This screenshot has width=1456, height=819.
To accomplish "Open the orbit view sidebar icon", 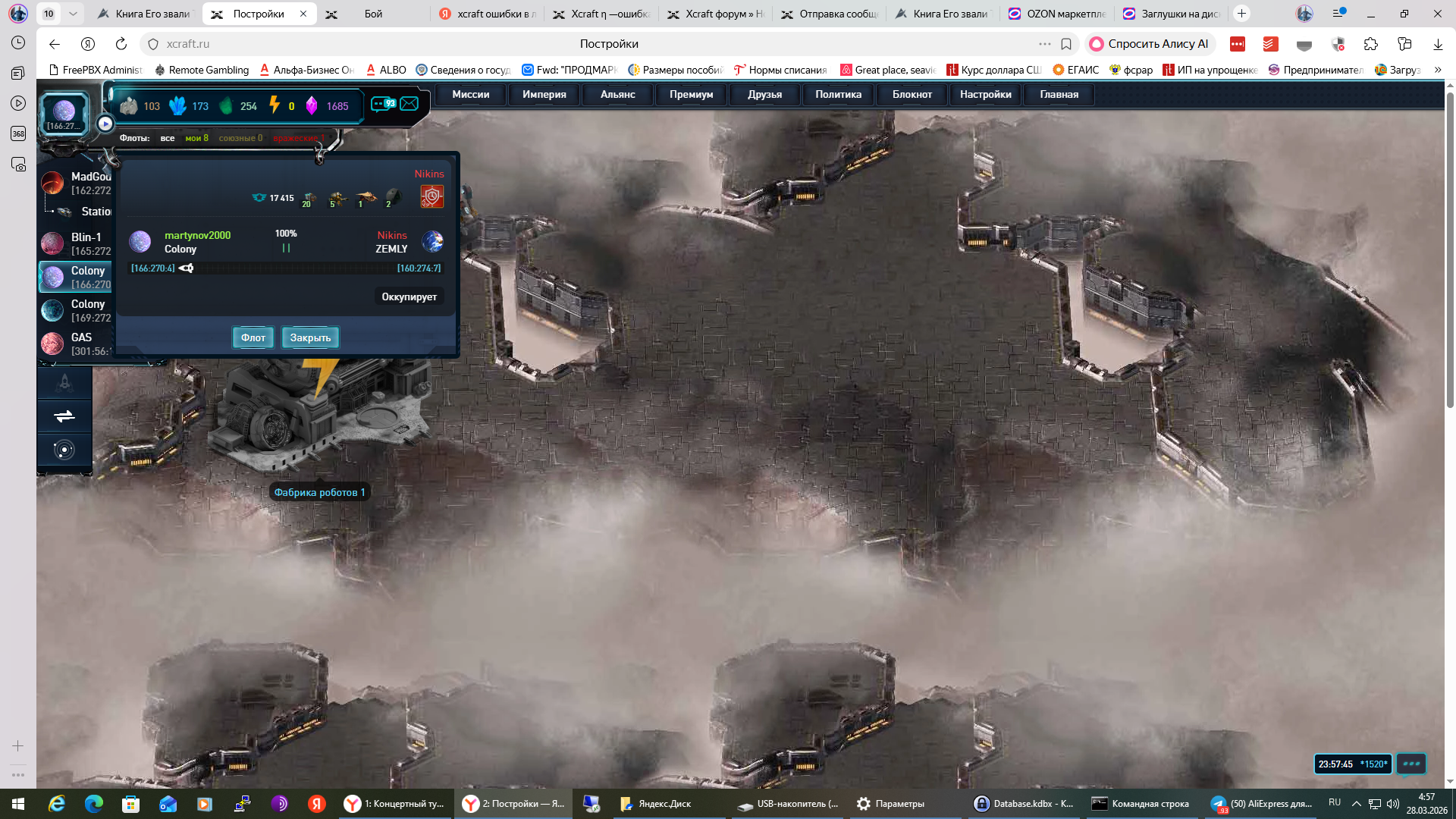I will [x=64, y=450].
